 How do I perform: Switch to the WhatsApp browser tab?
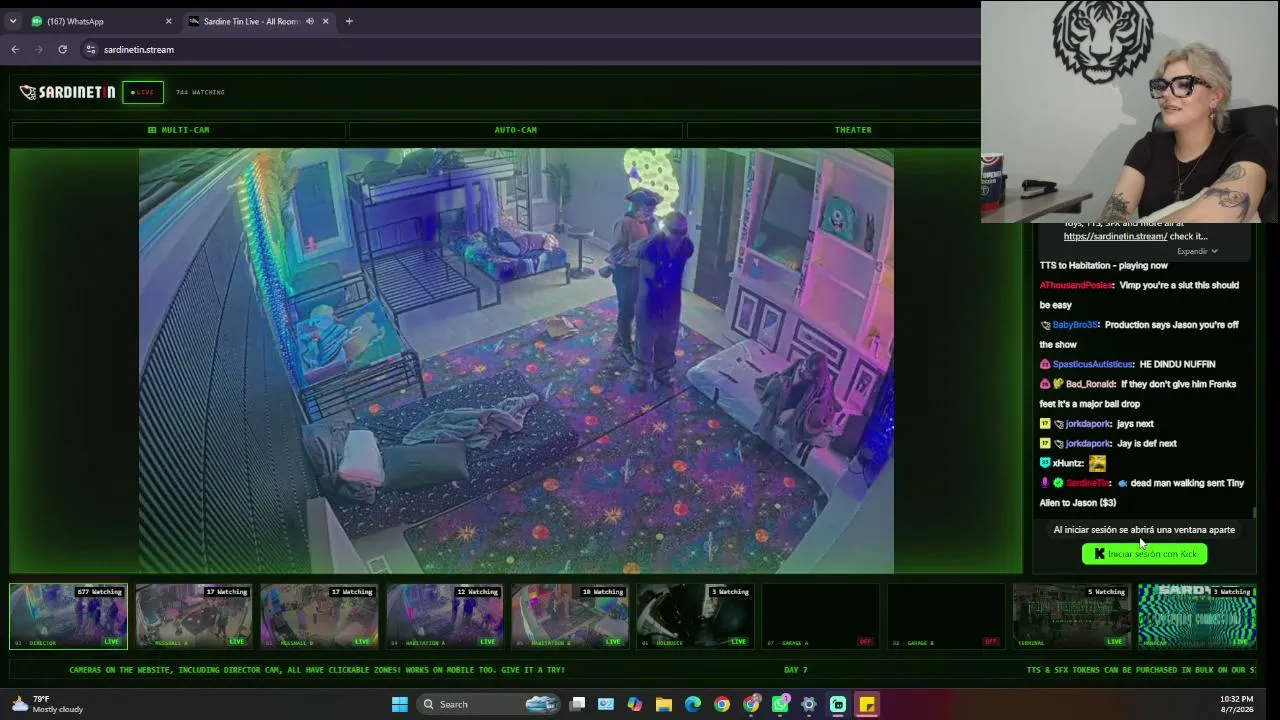pos(100,21)
